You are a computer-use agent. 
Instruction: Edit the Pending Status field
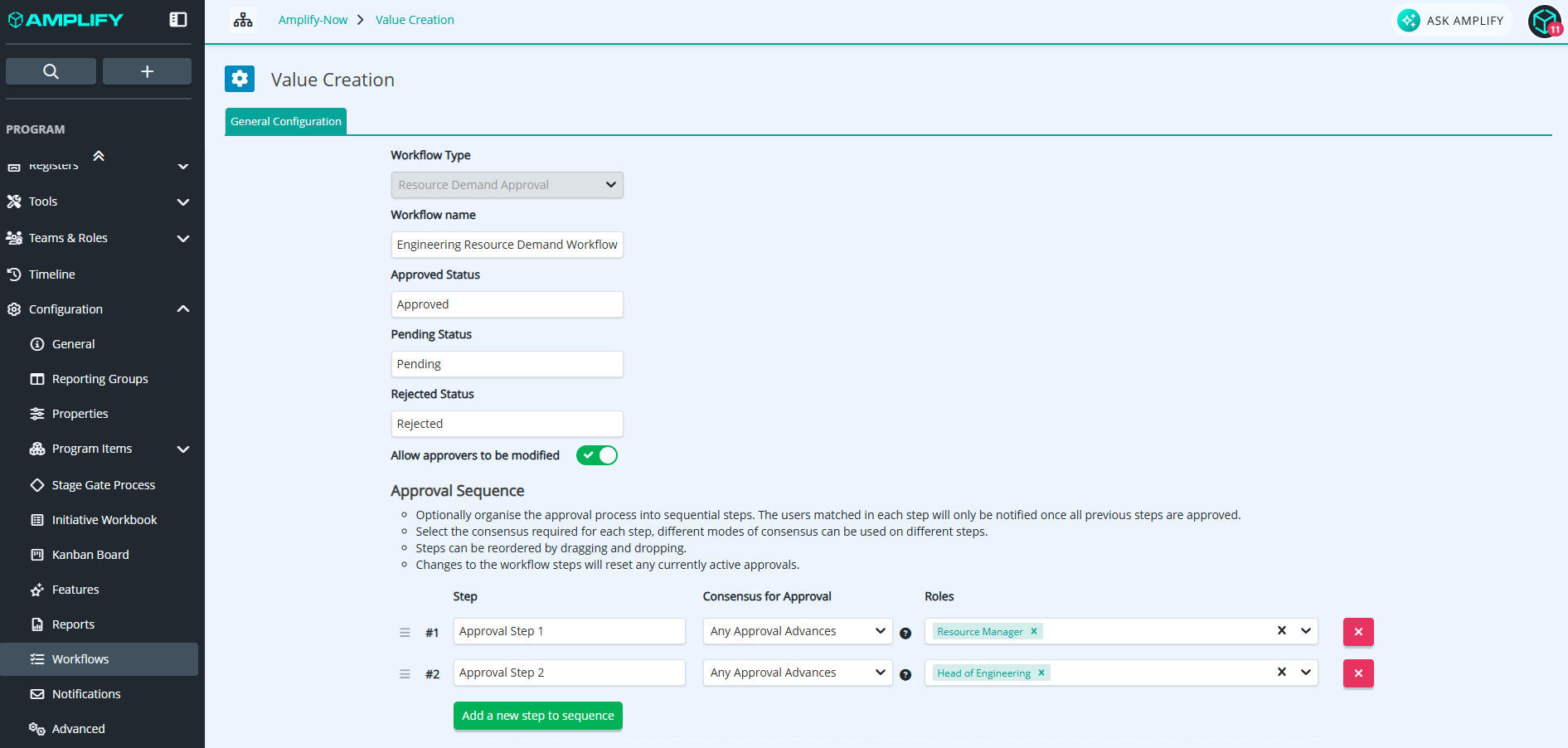tap(507, 364)
